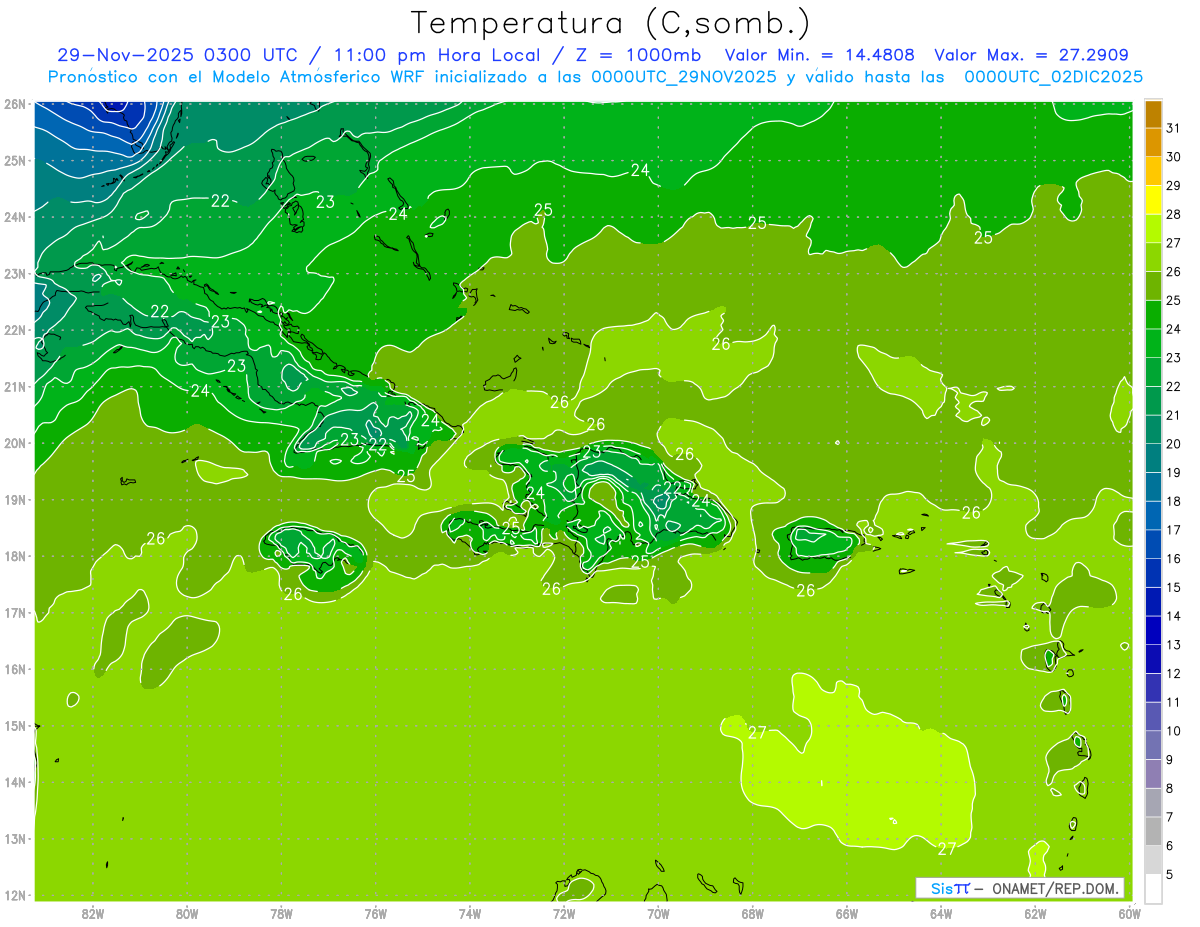Click the '0000UTC_02DIC2025' valid-until text

tap(1053, 76)
